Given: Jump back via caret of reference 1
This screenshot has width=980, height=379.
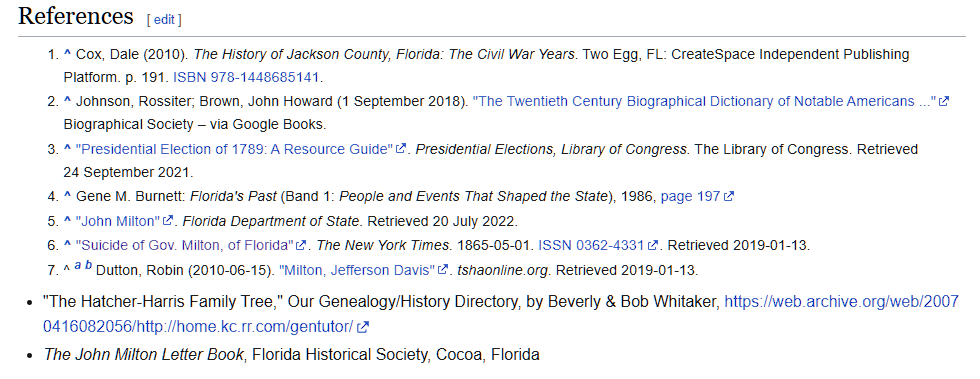Looking at the screenshot, I should click(67, 54).
